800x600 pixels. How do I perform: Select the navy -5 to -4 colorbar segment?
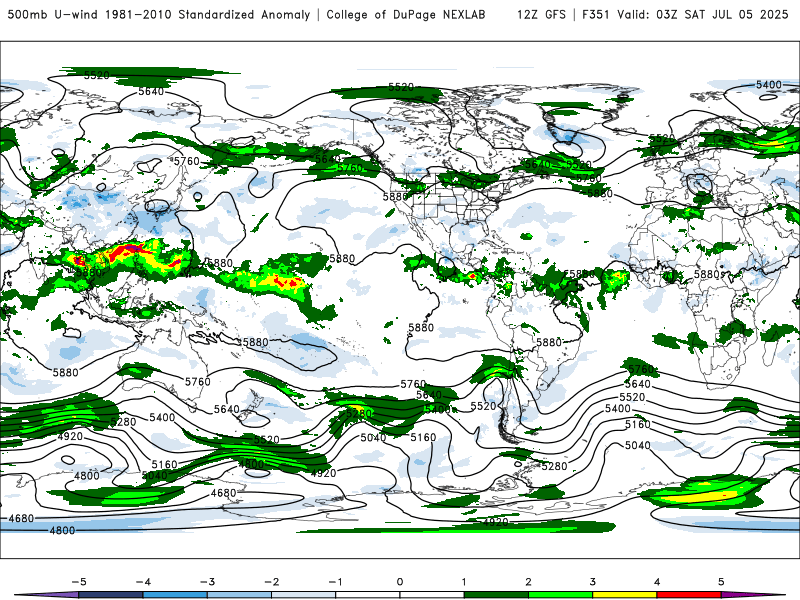coord(111,595)
